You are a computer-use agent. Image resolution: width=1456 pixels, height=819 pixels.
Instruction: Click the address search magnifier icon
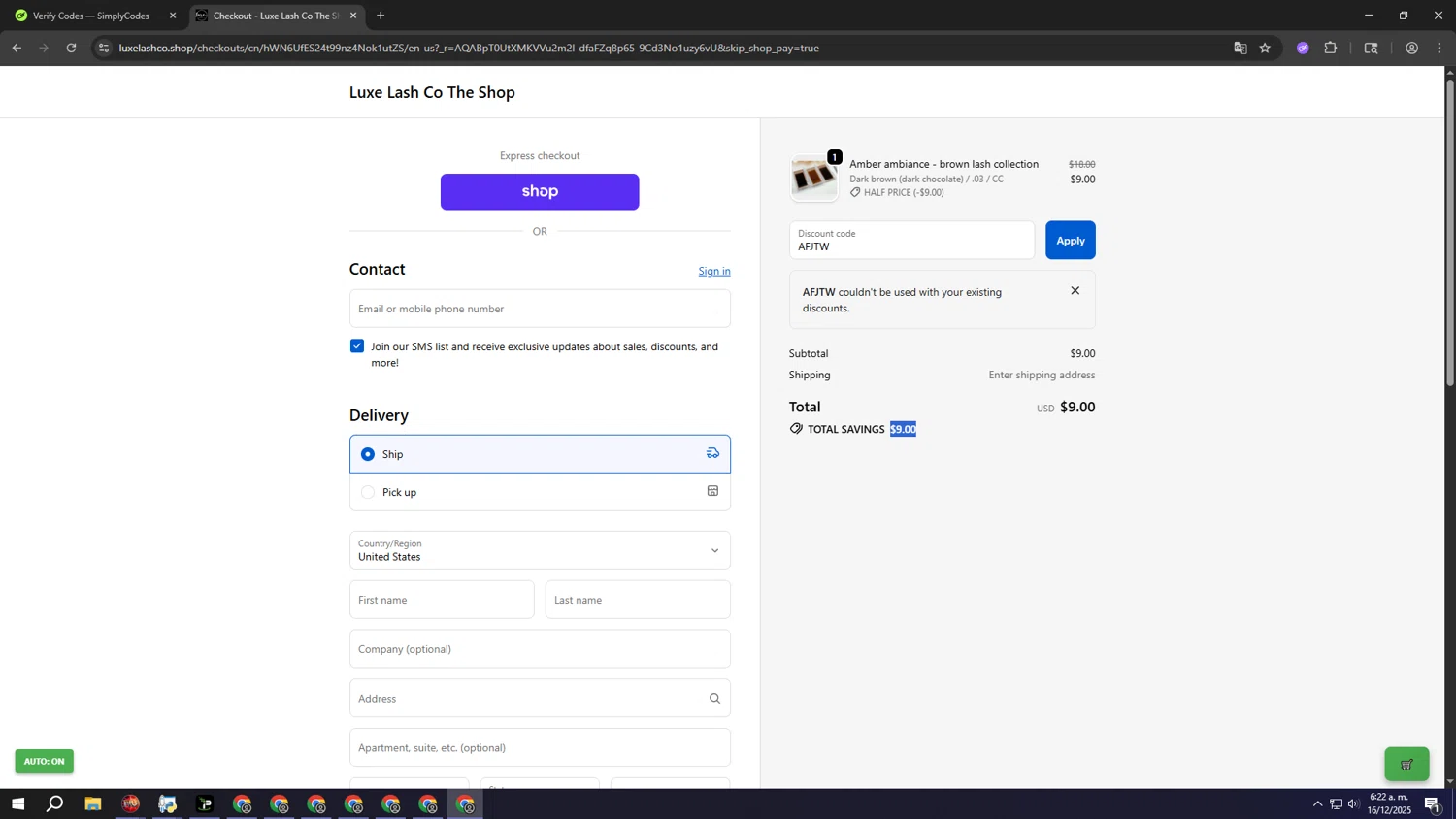pos(714,699)
